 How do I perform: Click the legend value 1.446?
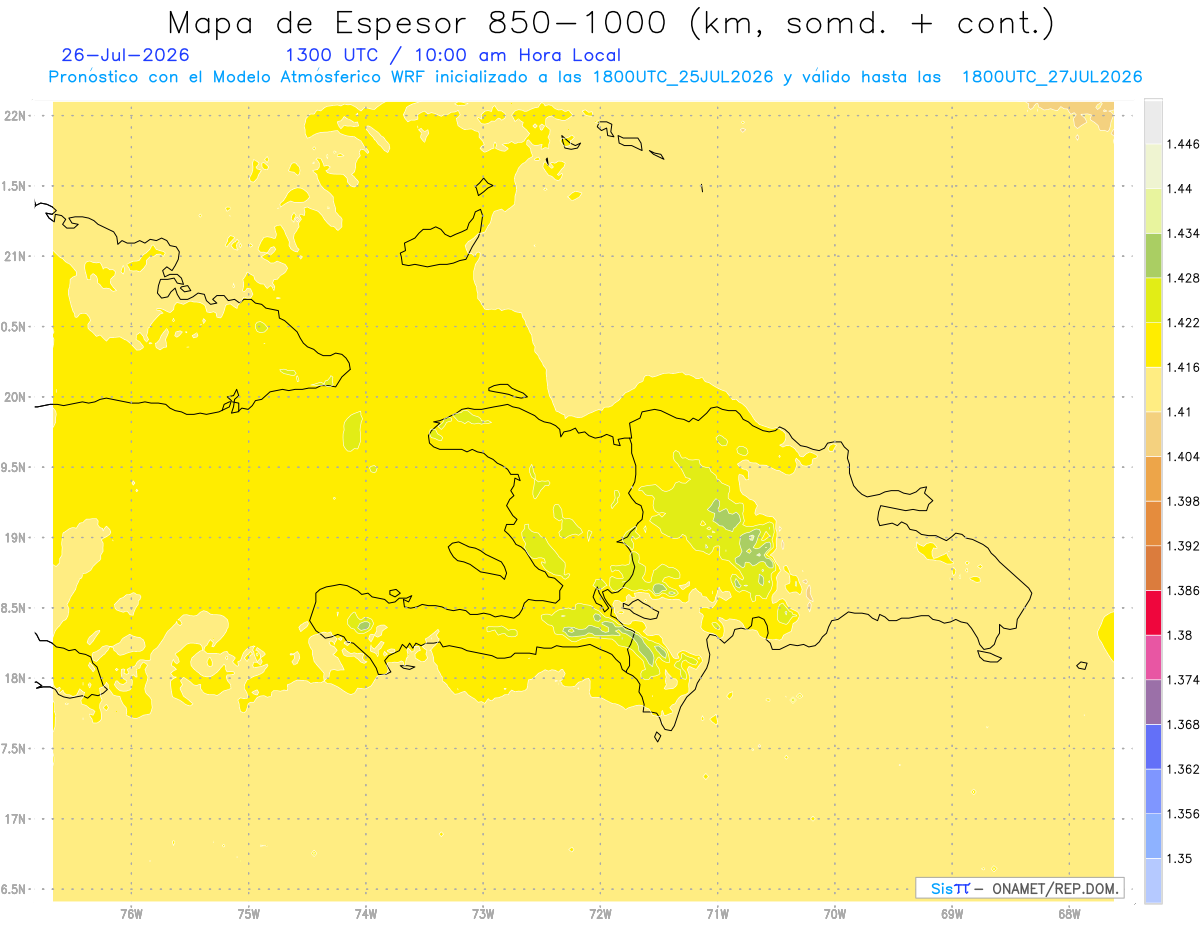(x=1183, y=144)
